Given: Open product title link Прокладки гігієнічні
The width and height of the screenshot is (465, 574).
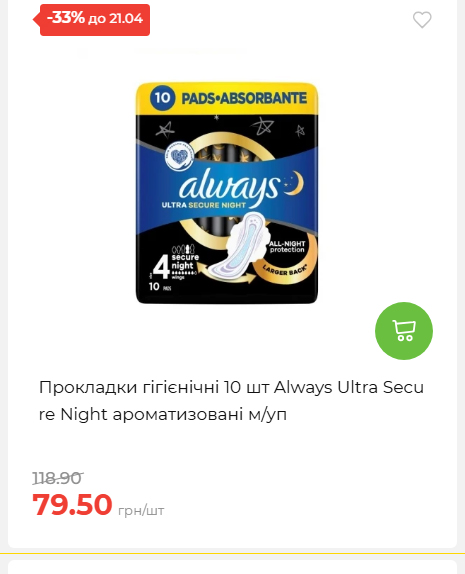Looking at the screenshot, I should point(231,400).
